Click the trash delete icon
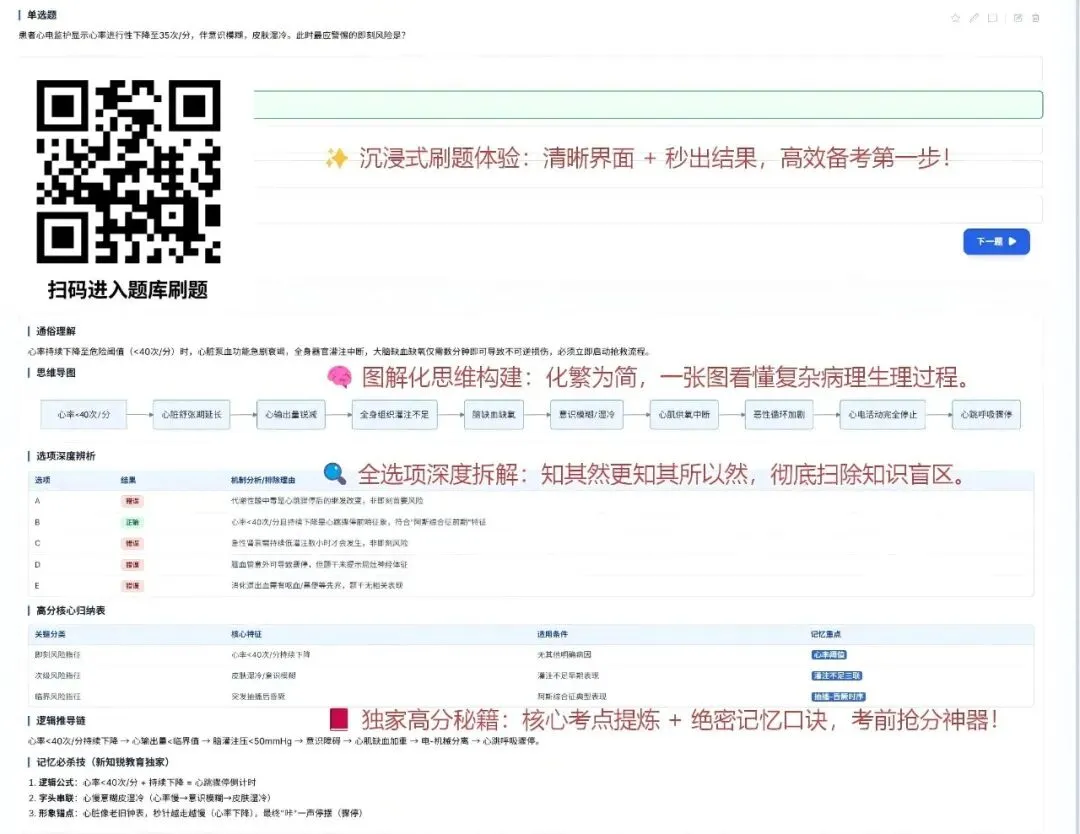Viewport: 1080px width, 834px height. click(1036, 18)
